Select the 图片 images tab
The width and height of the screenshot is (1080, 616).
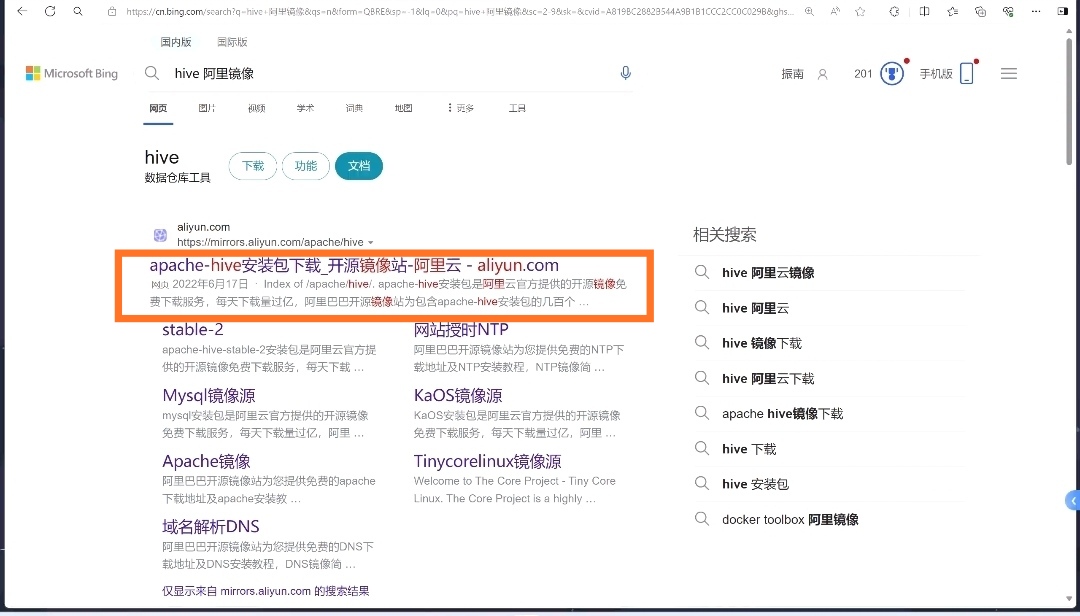click(207, 107)
